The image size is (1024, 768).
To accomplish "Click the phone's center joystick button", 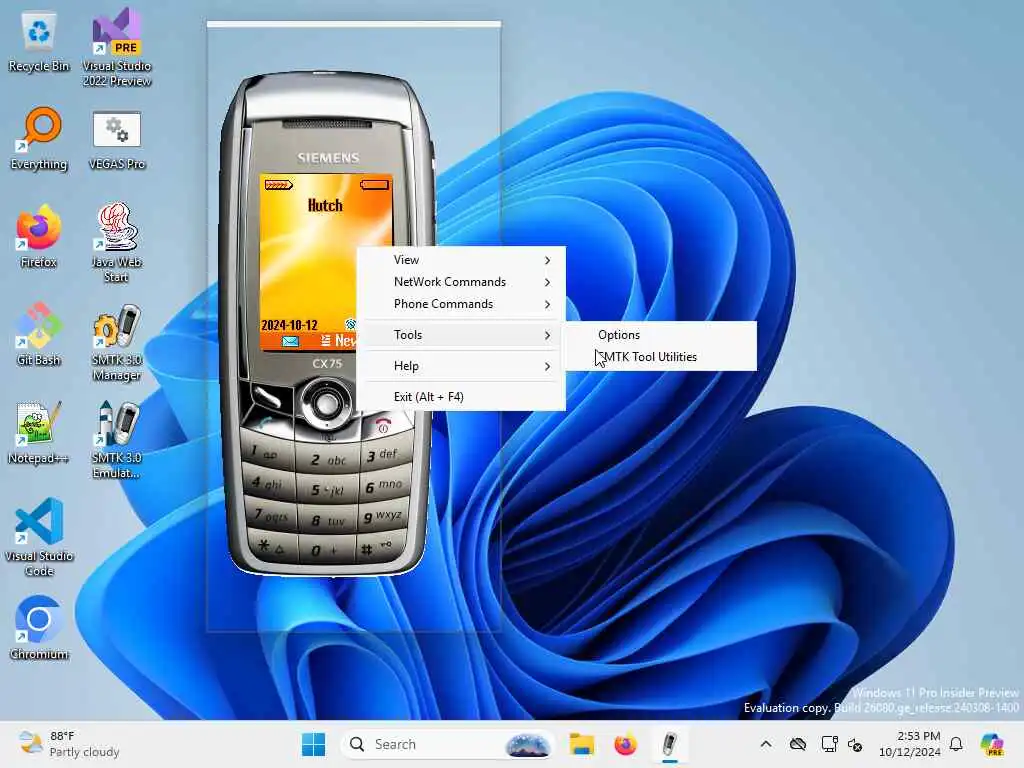I will click(325, 403).
